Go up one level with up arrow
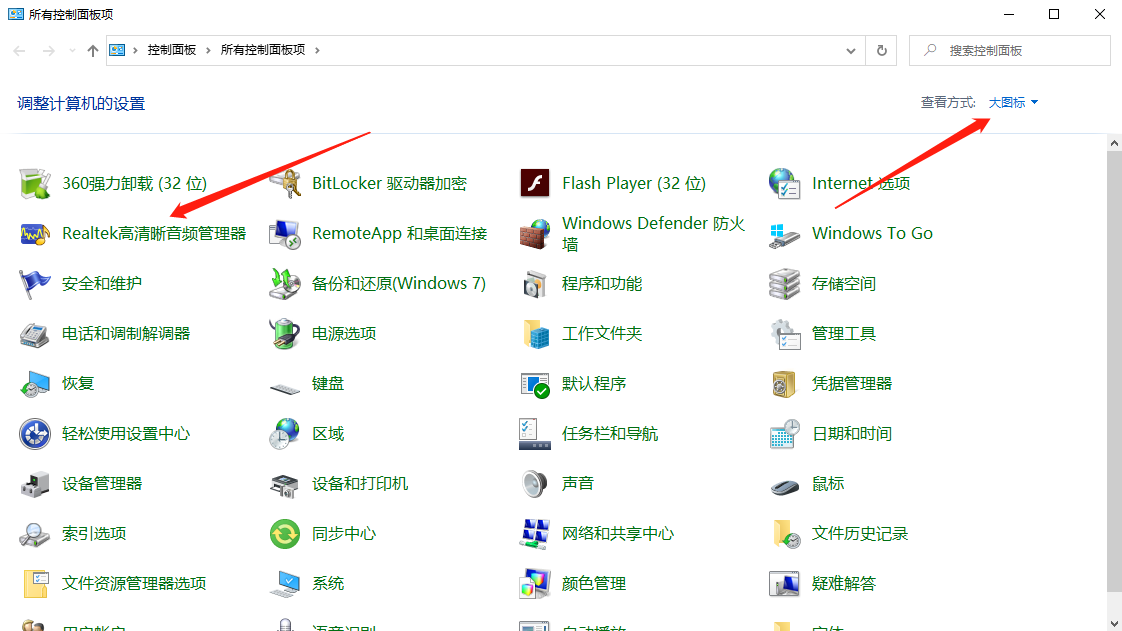Viewport: 1122px width, 631px height. [92, 51]
